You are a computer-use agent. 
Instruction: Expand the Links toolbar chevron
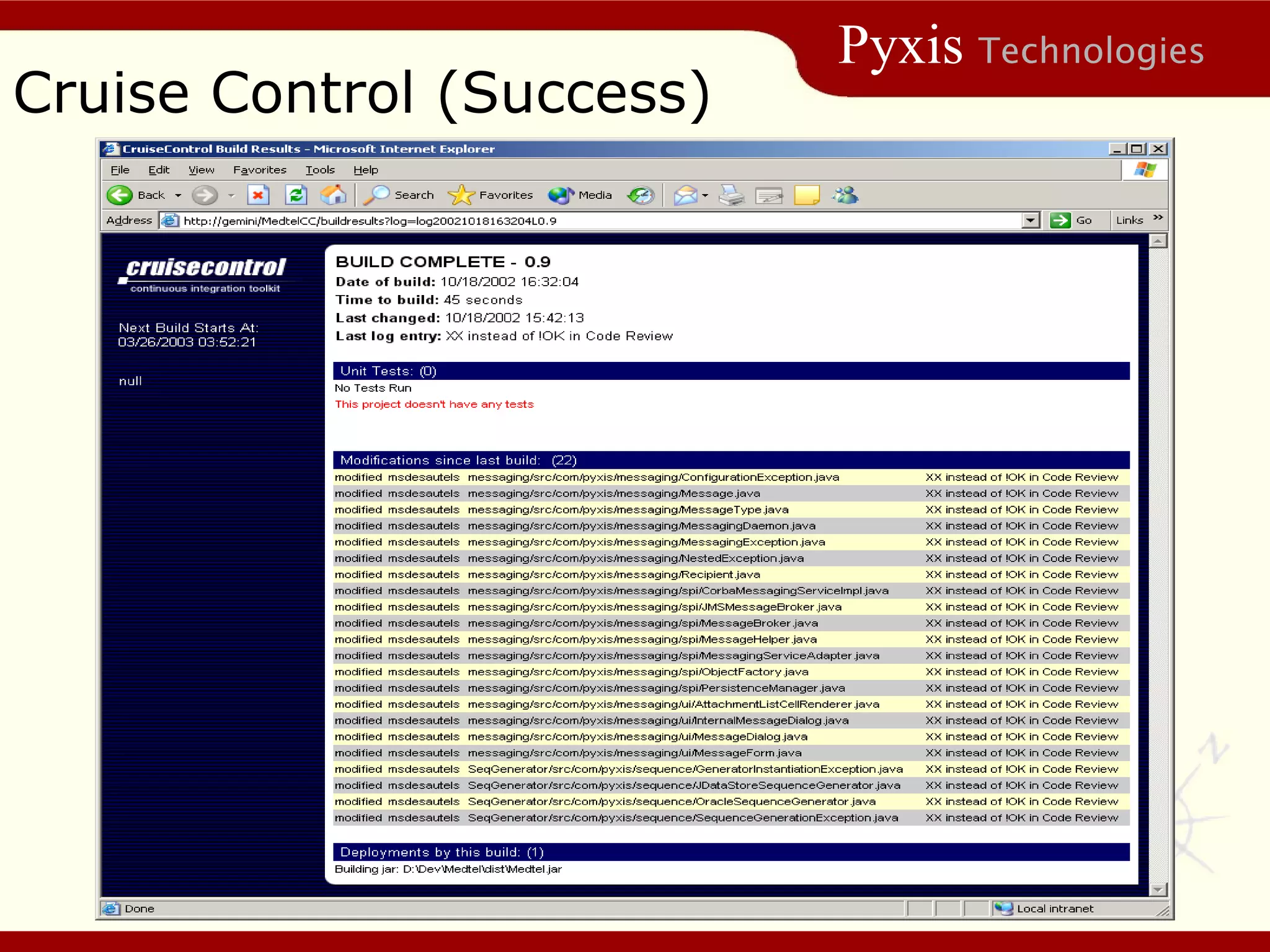(1157, 218)
